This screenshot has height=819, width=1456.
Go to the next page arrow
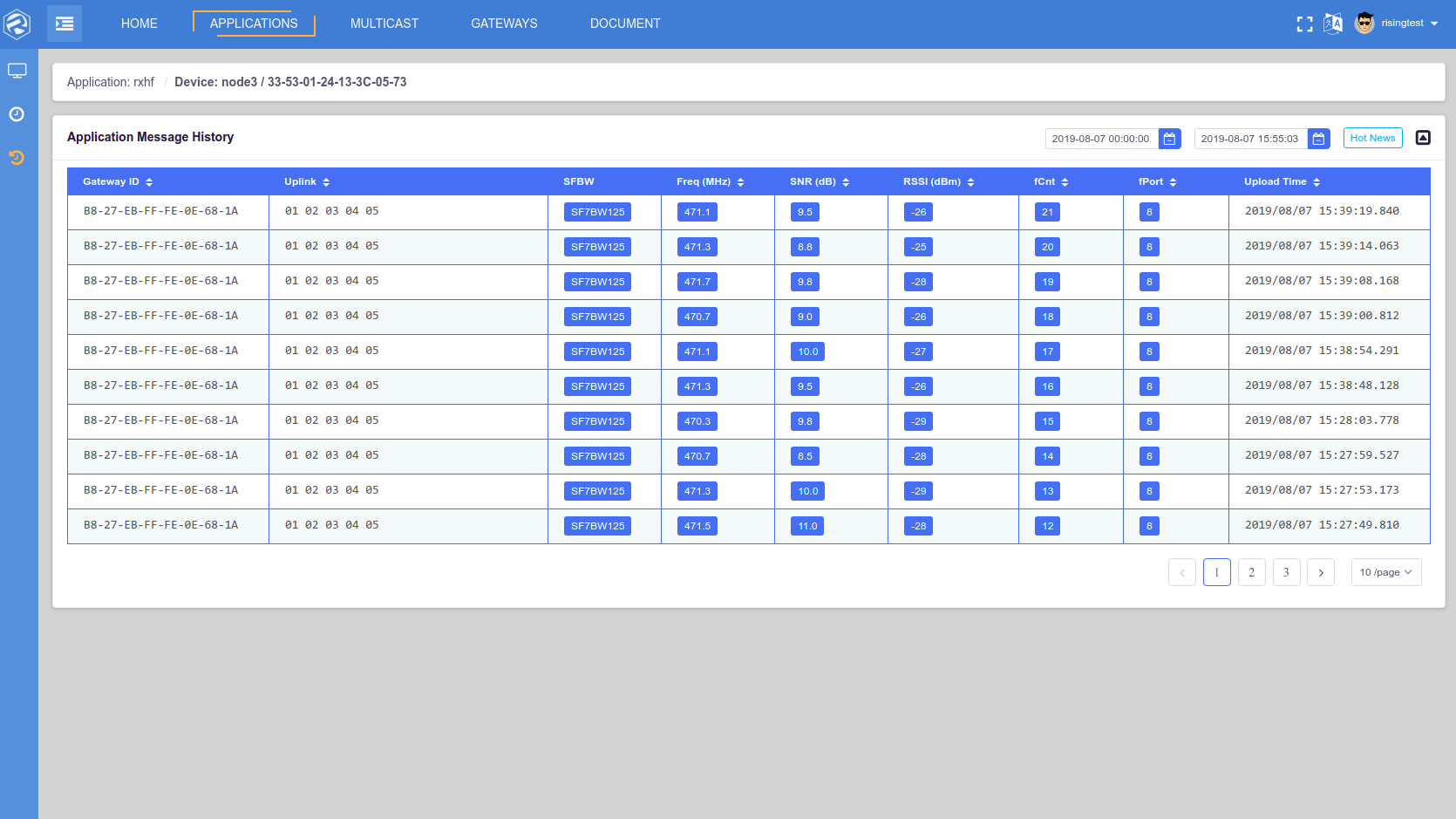point(1321,572)
